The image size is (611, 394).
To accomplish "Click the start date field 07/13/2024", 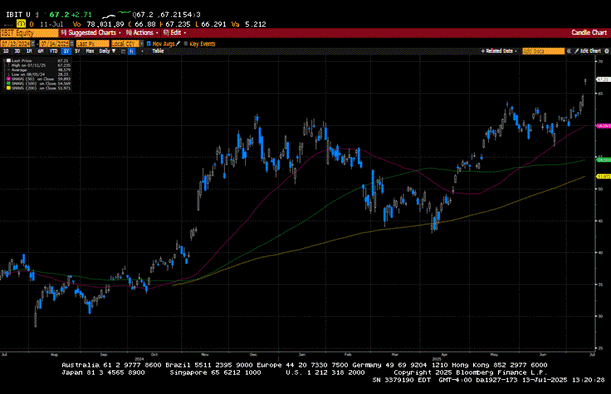I will pos(16,44).
